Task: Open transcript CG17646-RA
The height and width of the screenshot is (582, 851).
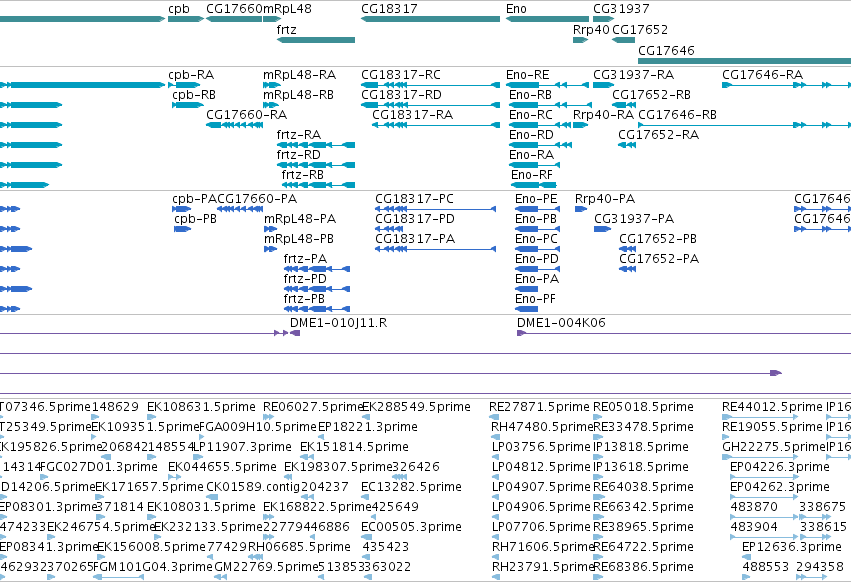Action: pos(763,74)
